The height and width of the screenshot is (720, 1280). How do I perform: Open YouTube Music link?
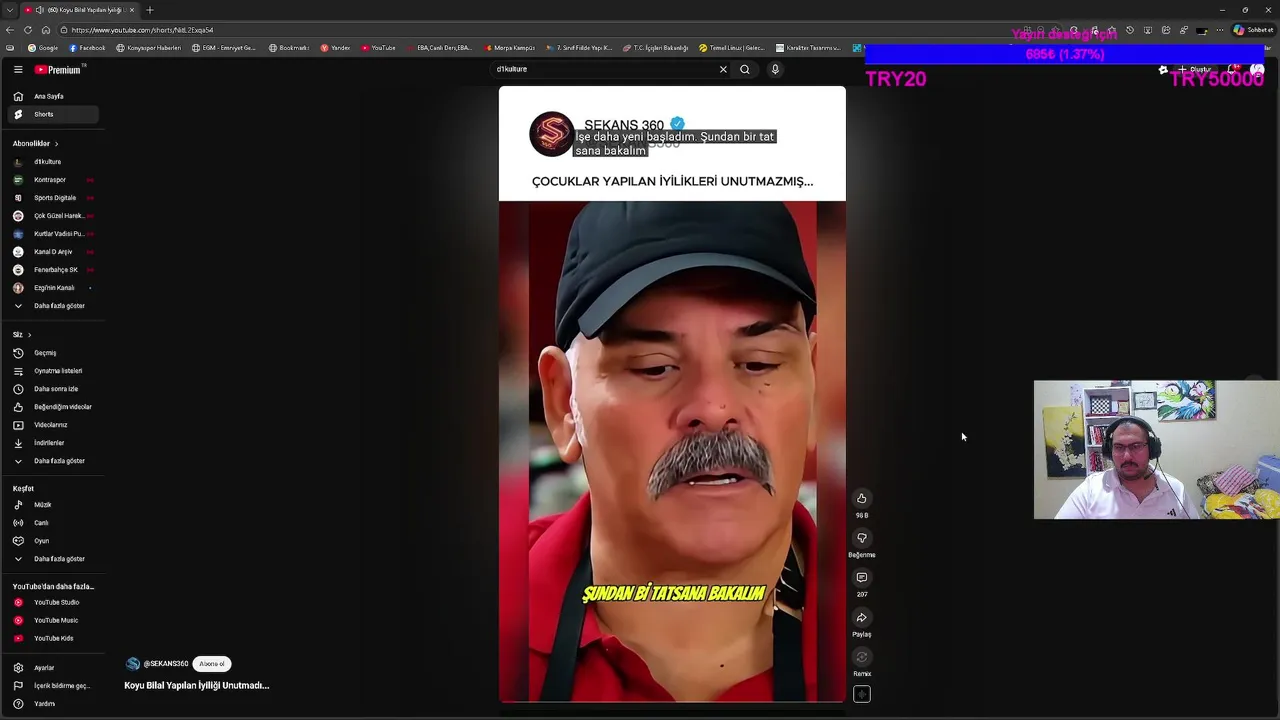52,621
